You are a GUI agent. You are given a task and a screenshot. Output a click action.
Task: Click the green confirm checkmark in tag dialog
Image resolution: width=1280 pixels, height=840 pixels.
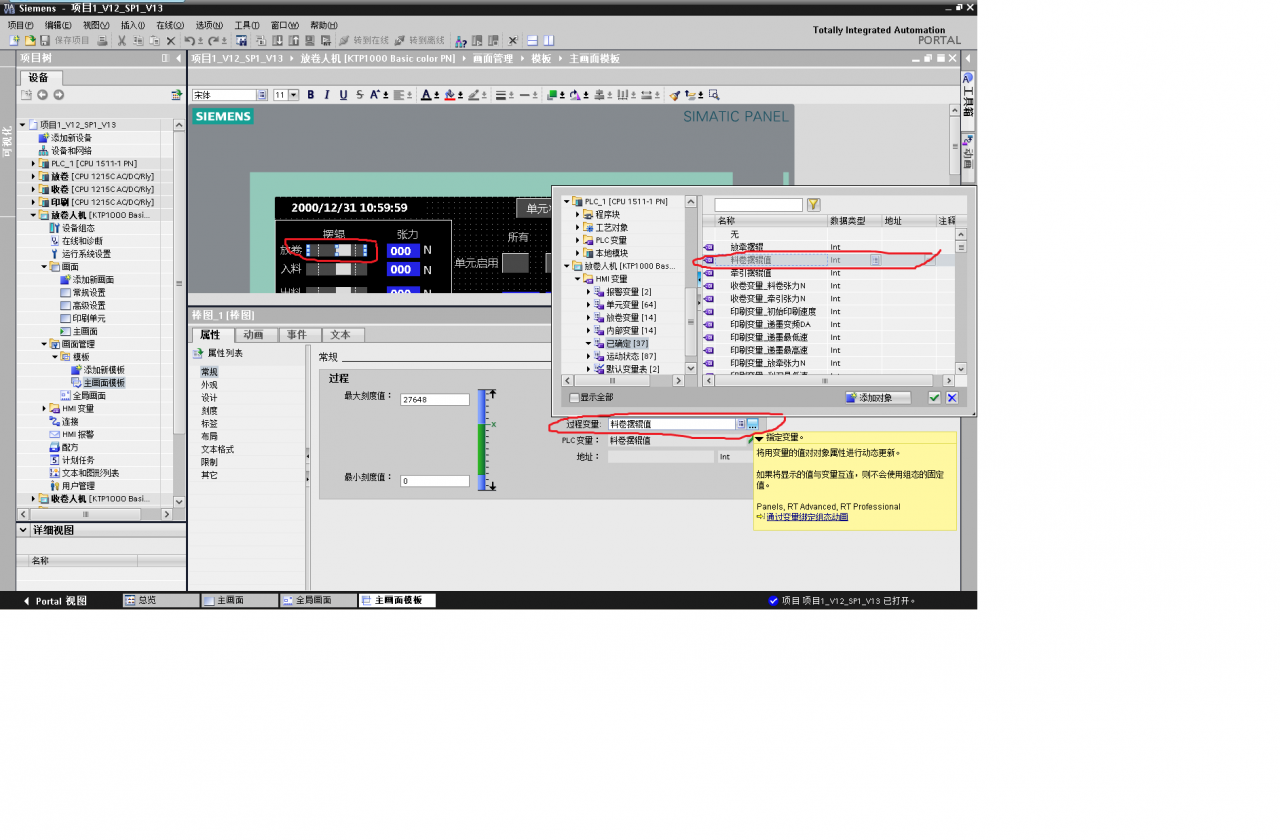pyautogui.click(x=934, y=397)
